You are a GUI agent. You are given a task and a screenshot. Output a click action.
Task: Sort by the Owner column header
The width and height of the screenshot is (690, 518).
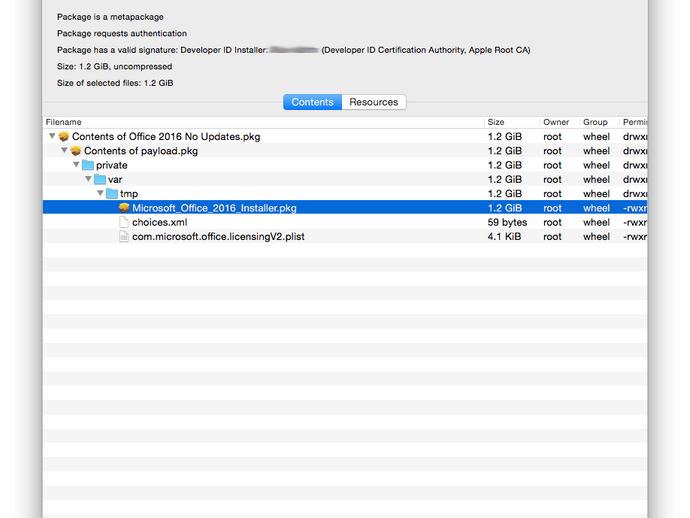pyautogui.click(x=559, y=122)
